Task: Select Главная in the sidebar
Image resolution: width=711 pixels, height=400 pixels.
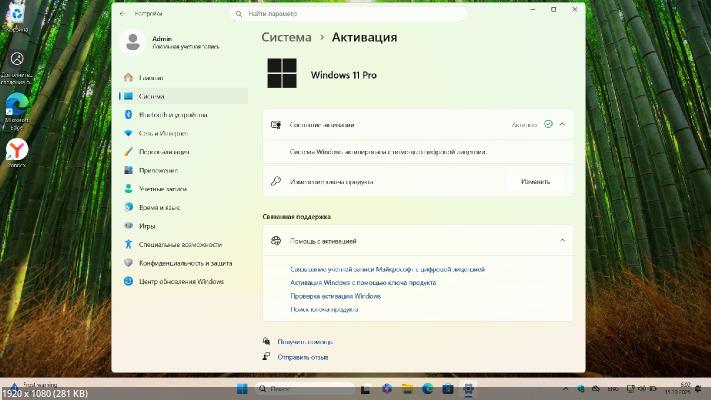Action: [x=151, y=77]
